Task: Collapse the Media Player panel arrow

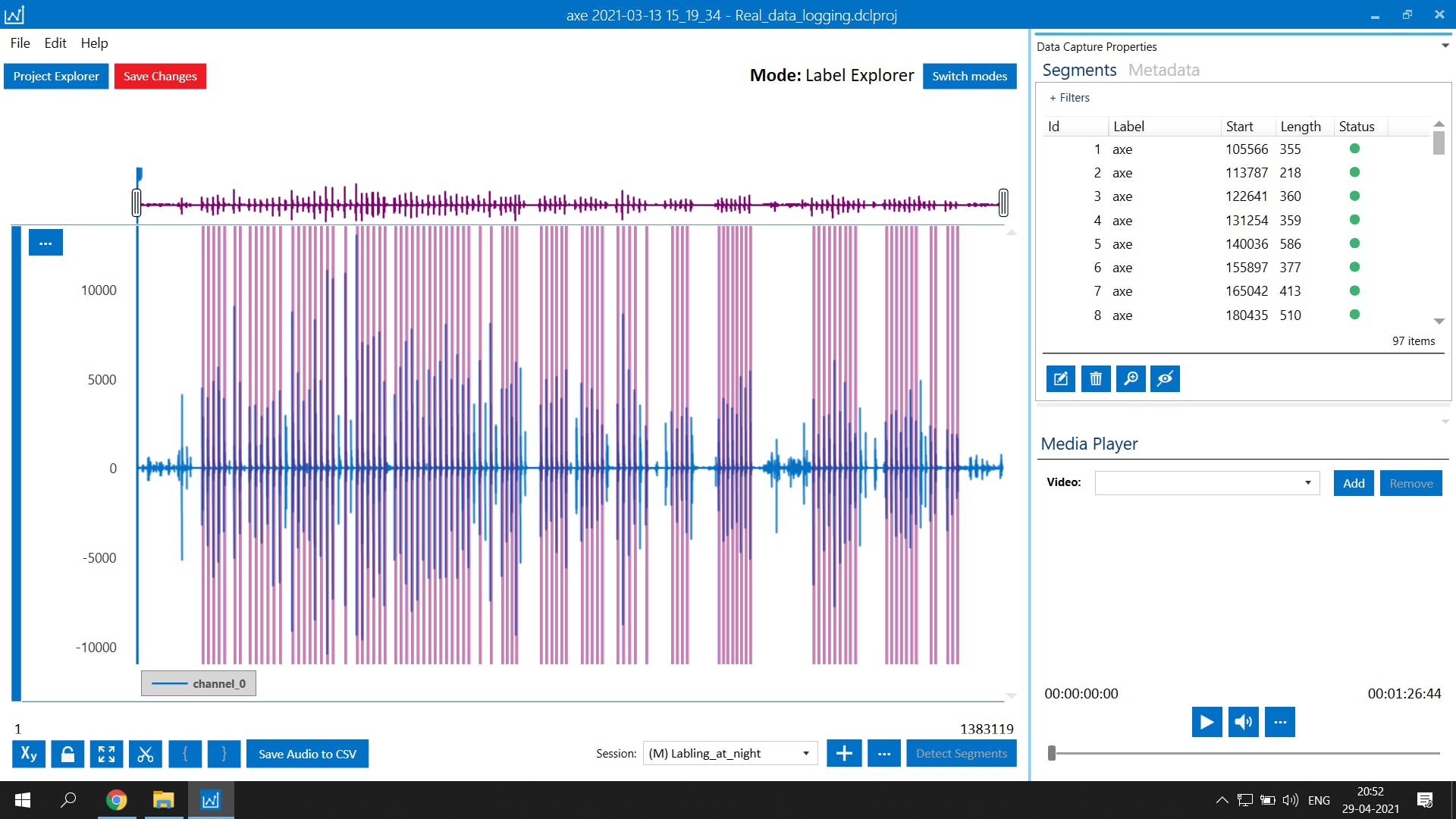Action: [x=1445, y=422]
